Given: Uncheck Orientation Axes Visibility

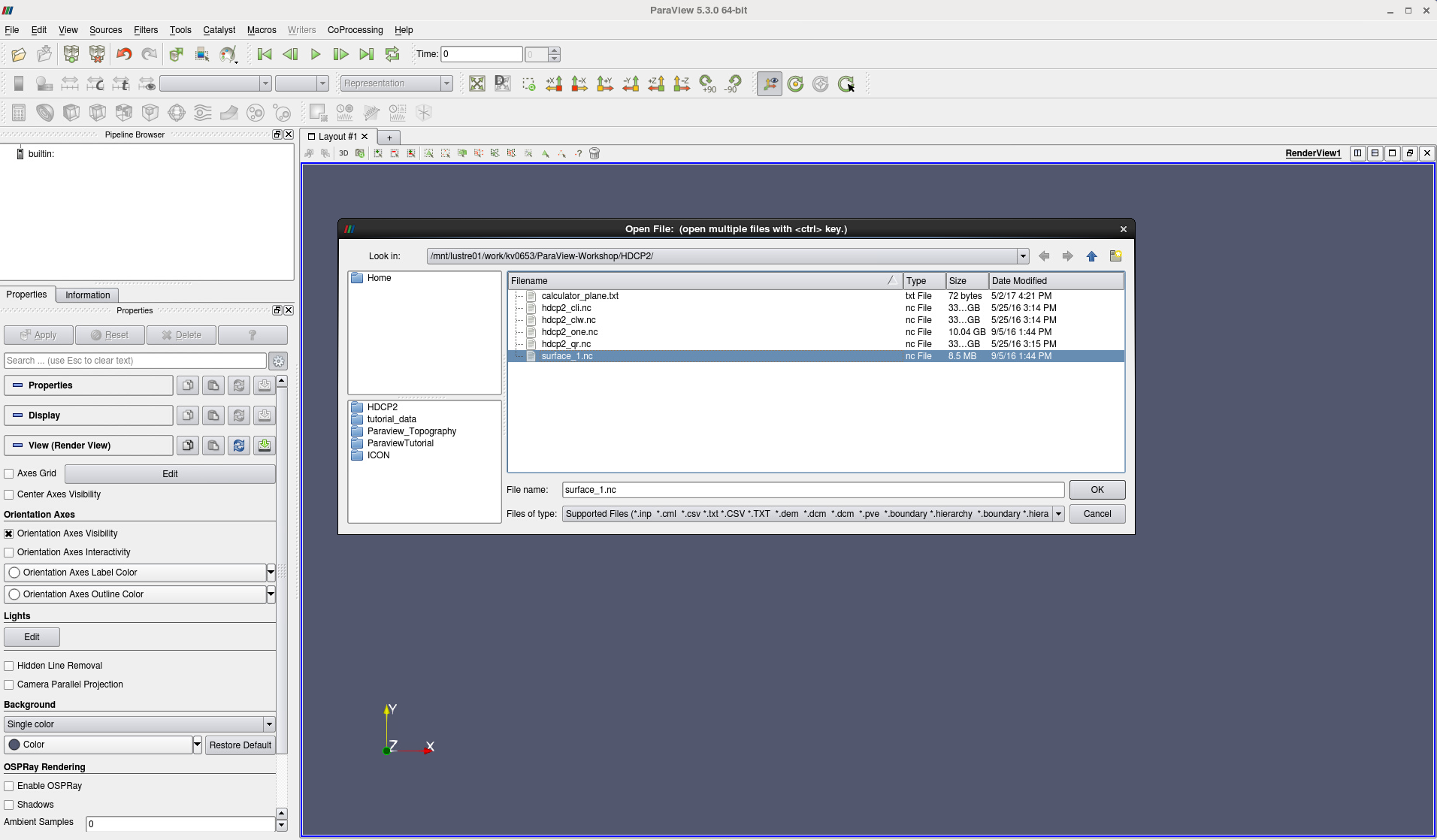Looking at the screenshot, I should tap(9, 533).
